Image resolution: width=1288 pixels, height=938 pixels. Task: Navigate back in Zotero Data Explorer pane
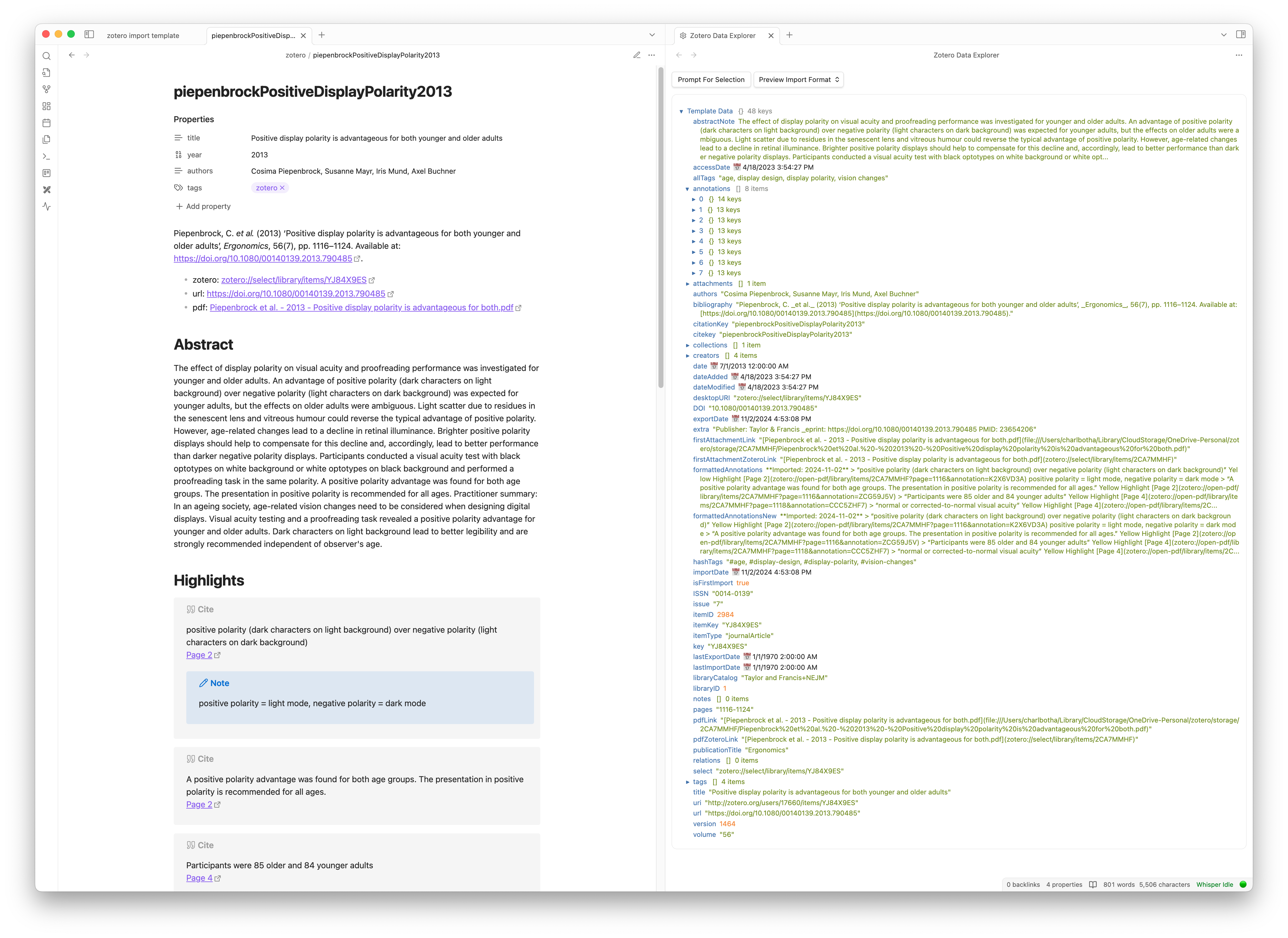point(679,55)
